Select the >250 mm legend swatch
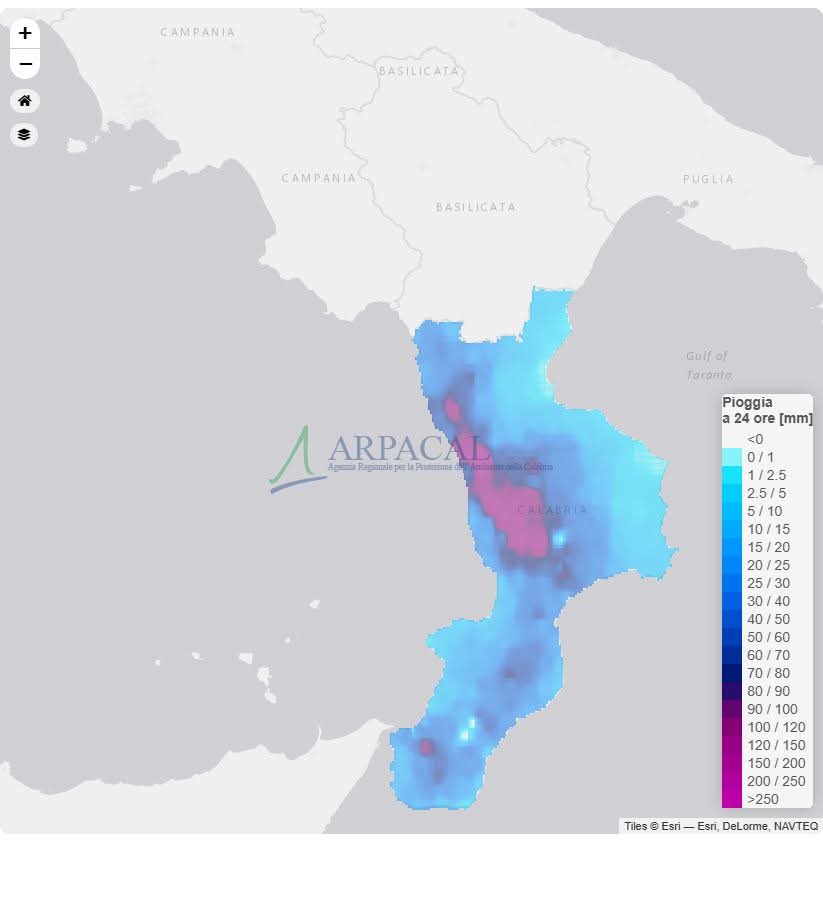Image resolution: width=823 pixels, height=920 pixels. pos(732,799)
